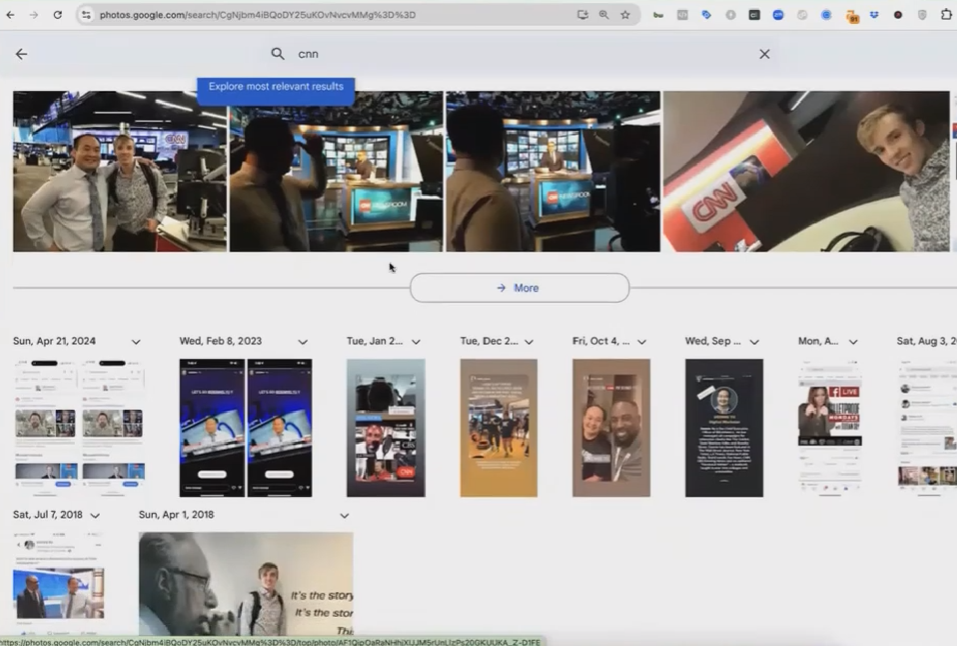Click the search magnifier icon beside cnn
The width and height of the screenshot is (957, 646).
pyautogui.click(x=278, y=54)
